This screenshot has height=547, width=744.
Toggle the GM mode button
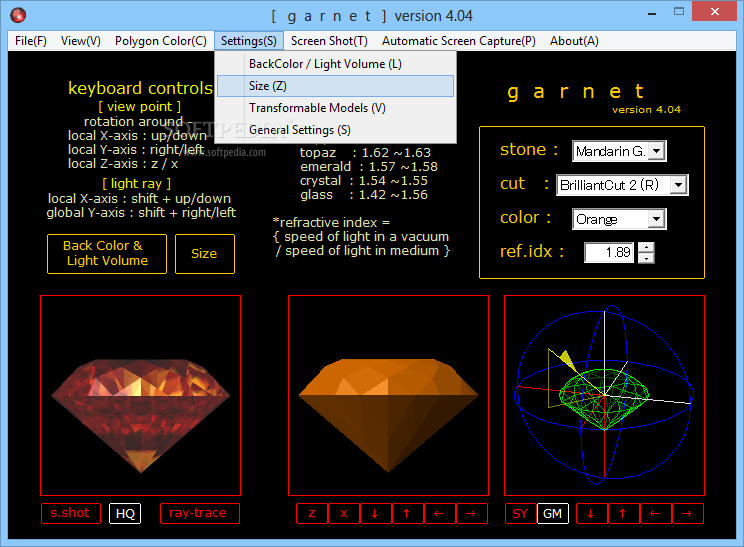pos(553,513)
